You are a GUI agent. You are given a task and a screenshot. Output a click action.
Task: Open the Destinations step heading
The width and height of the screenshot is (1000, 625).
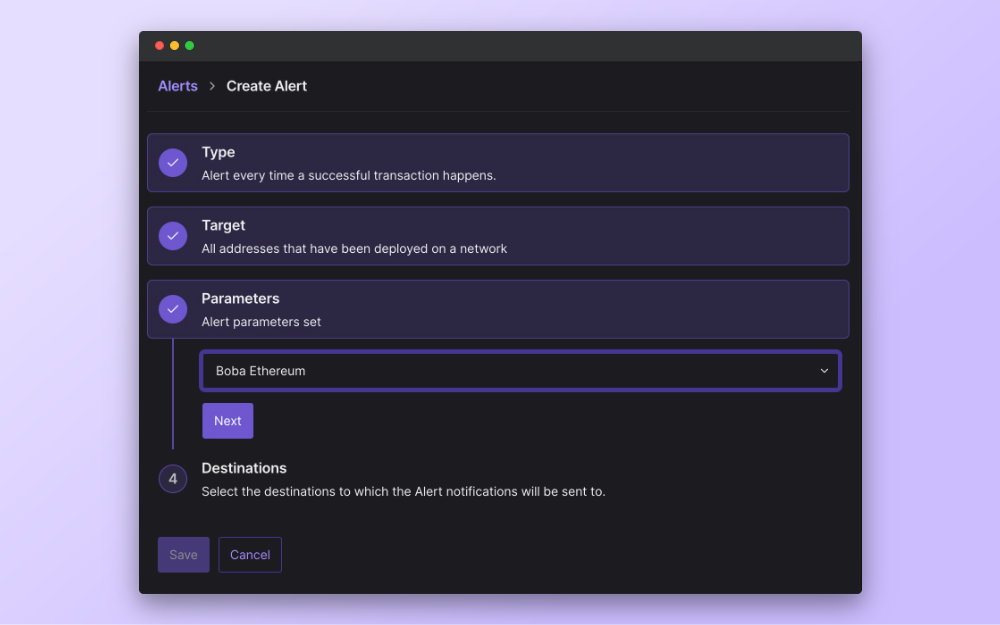[x=244, y=468]
